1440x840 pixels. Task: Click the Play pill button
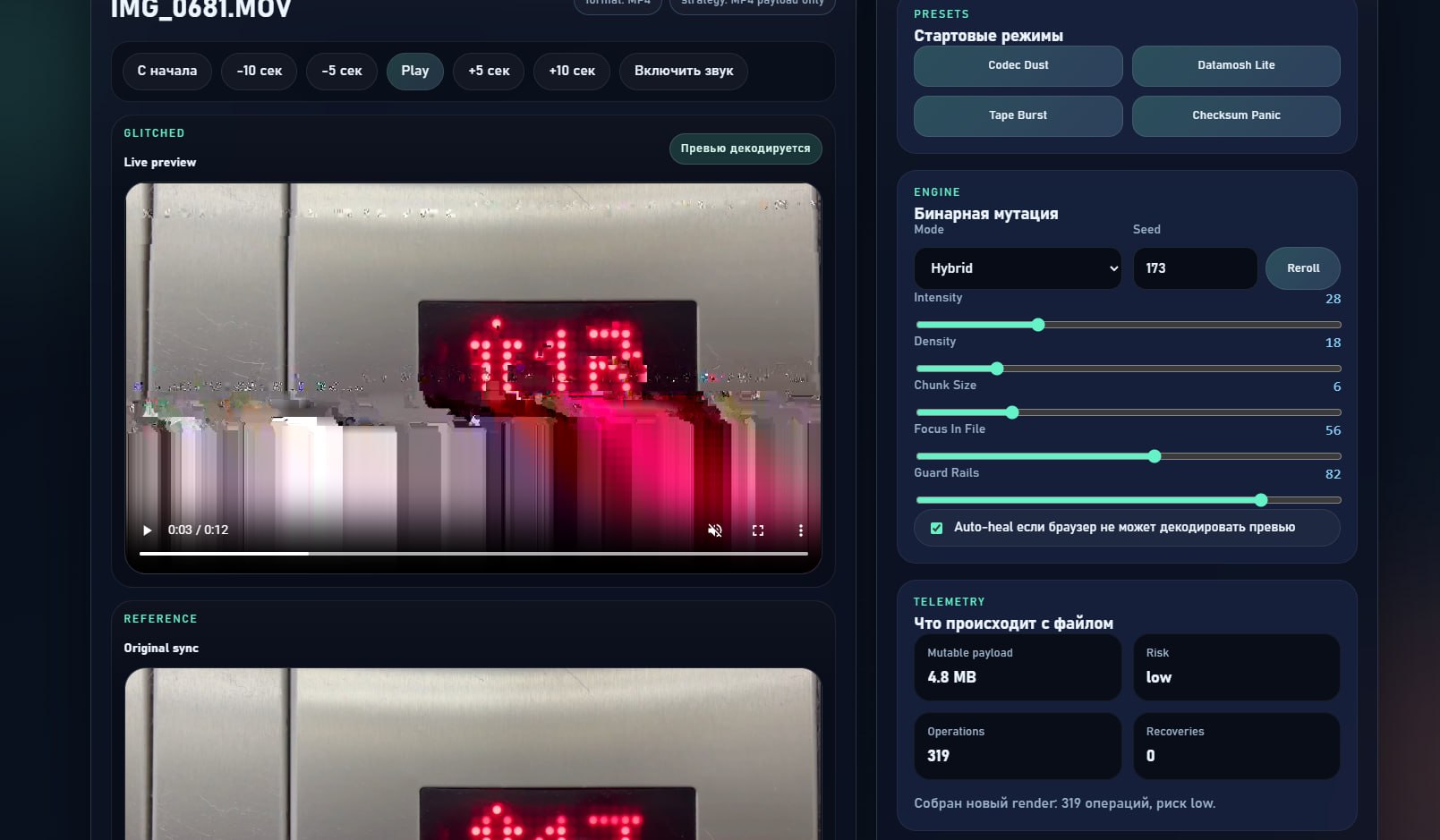(415, 72)
